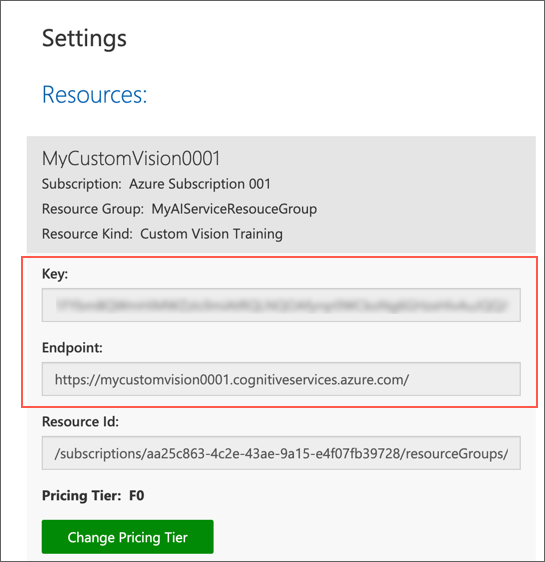The image size is (545, 562).
Task: Focus the Resource Id path field
Action: click(x=281, y=453)
